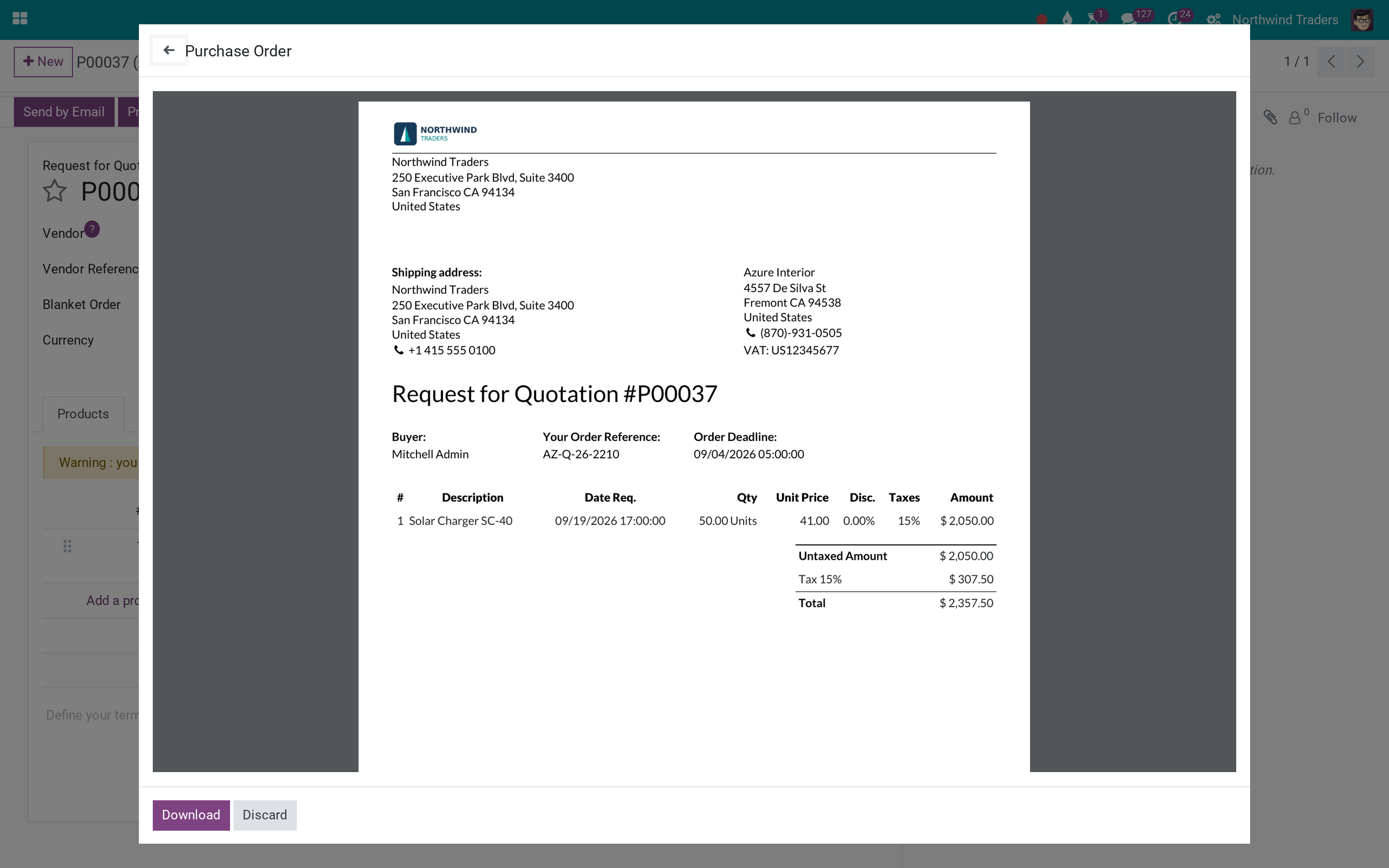
Task: Click the Northwind Traders logo in the PDF
Action: click(x=435, y=133)
